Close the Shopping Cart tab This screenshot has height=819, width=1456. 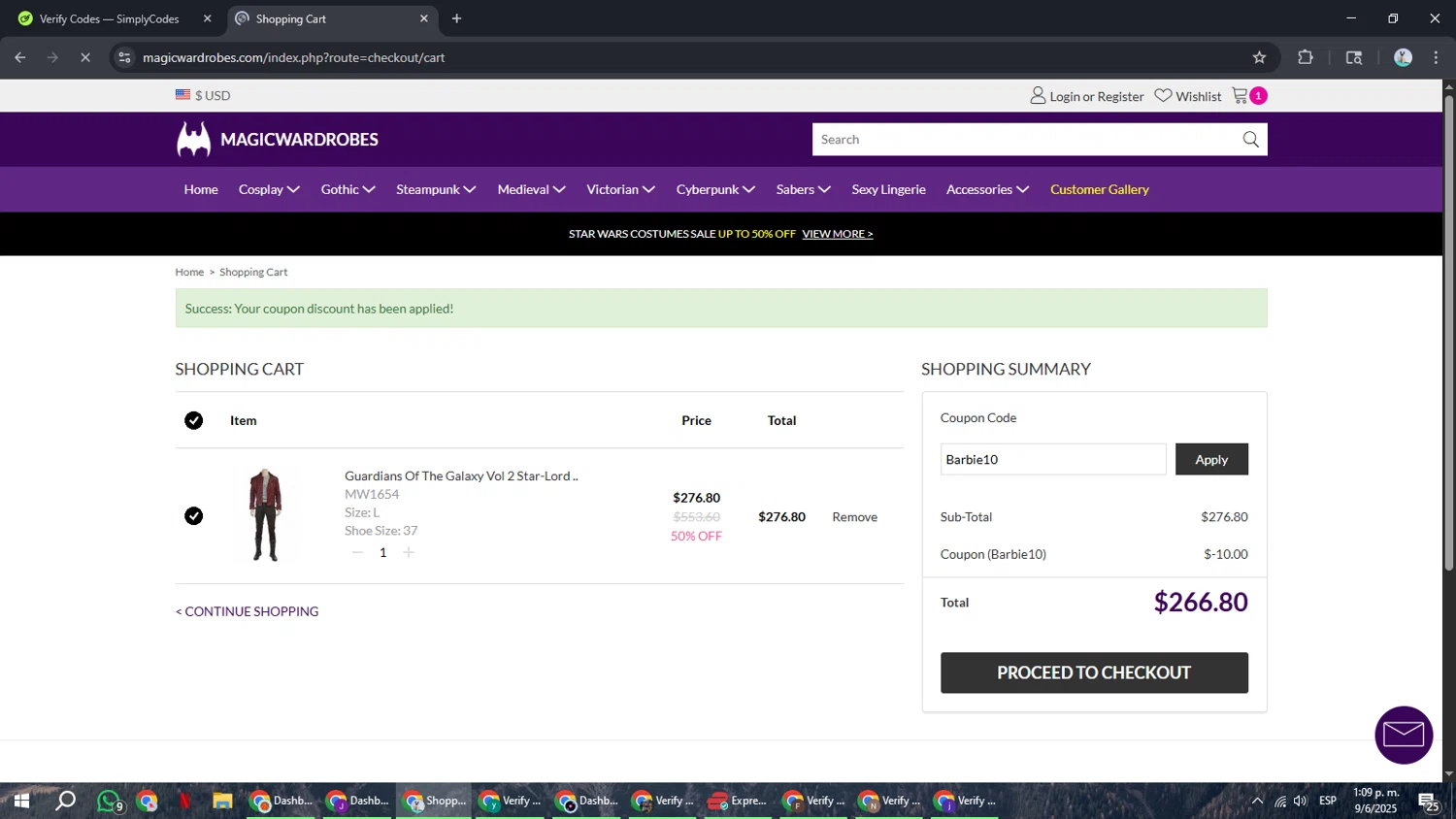point(423,18)
